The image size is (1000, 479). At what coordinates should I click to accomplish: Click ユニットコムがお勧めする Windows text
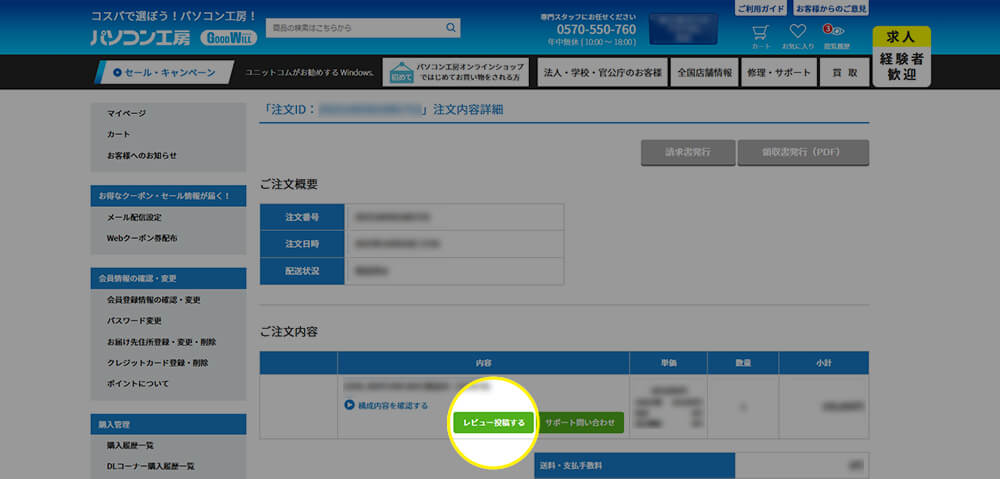click(309, 73)
